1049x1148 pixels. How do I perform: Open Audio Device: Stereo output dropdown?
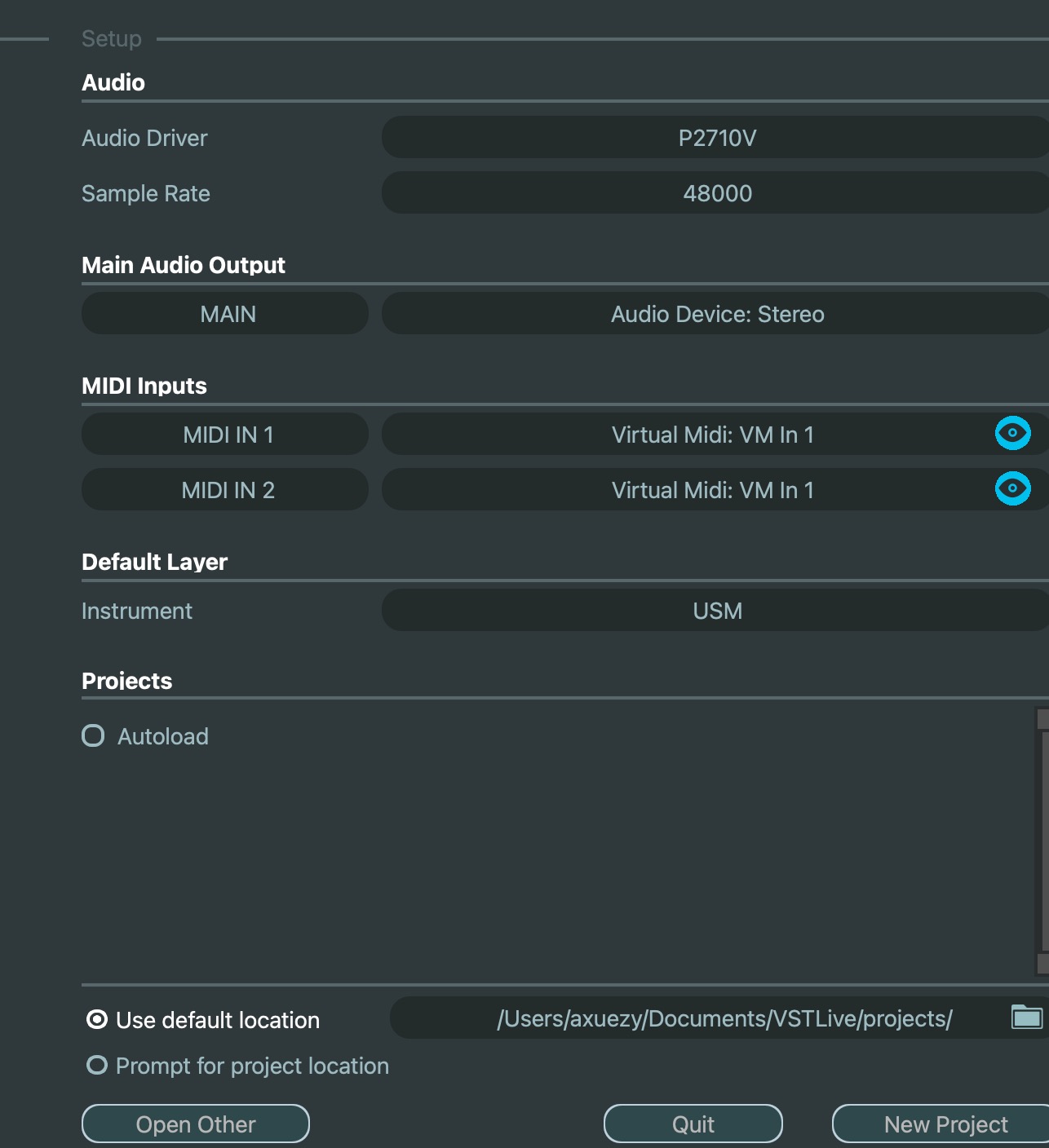click(x=715, y=314)
